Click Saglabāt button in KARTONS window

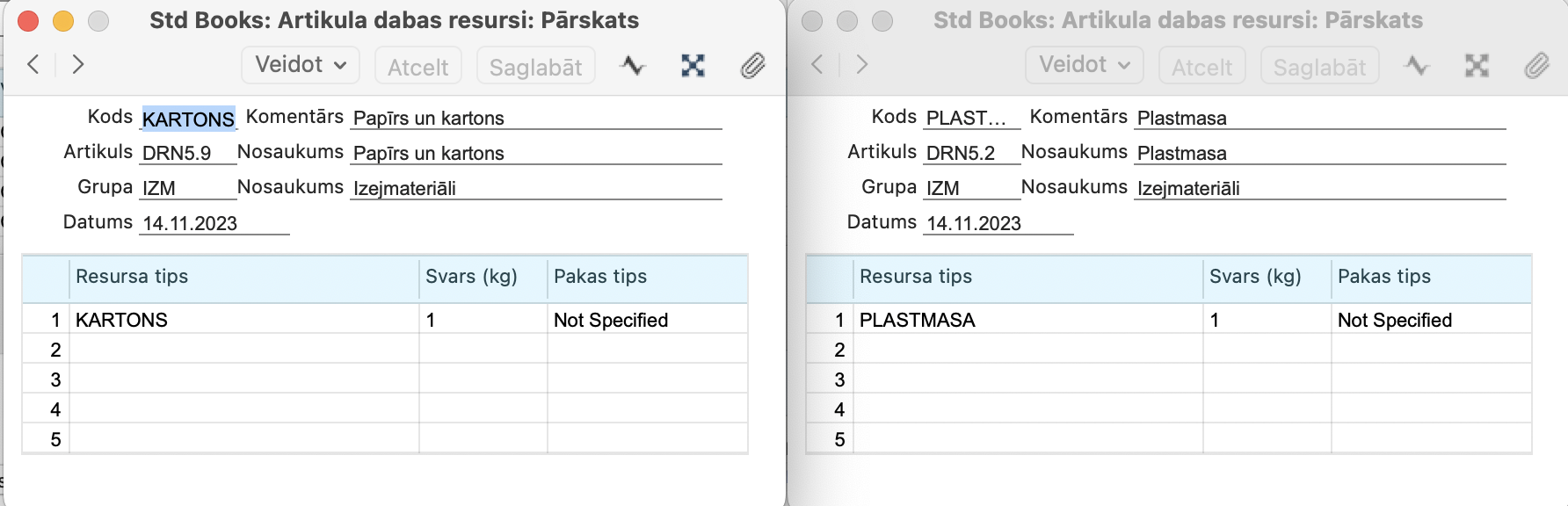536,66
